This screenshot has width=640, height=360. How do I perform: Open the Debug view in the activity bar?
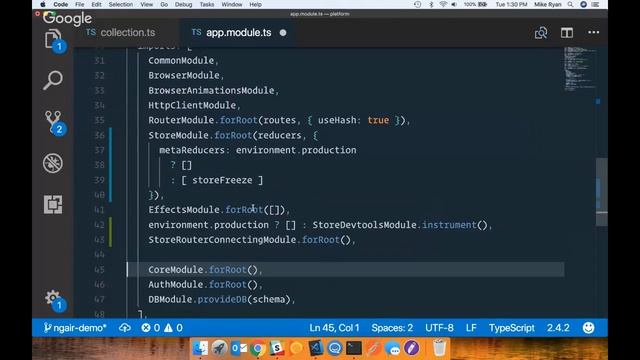[x=53, y=163]
